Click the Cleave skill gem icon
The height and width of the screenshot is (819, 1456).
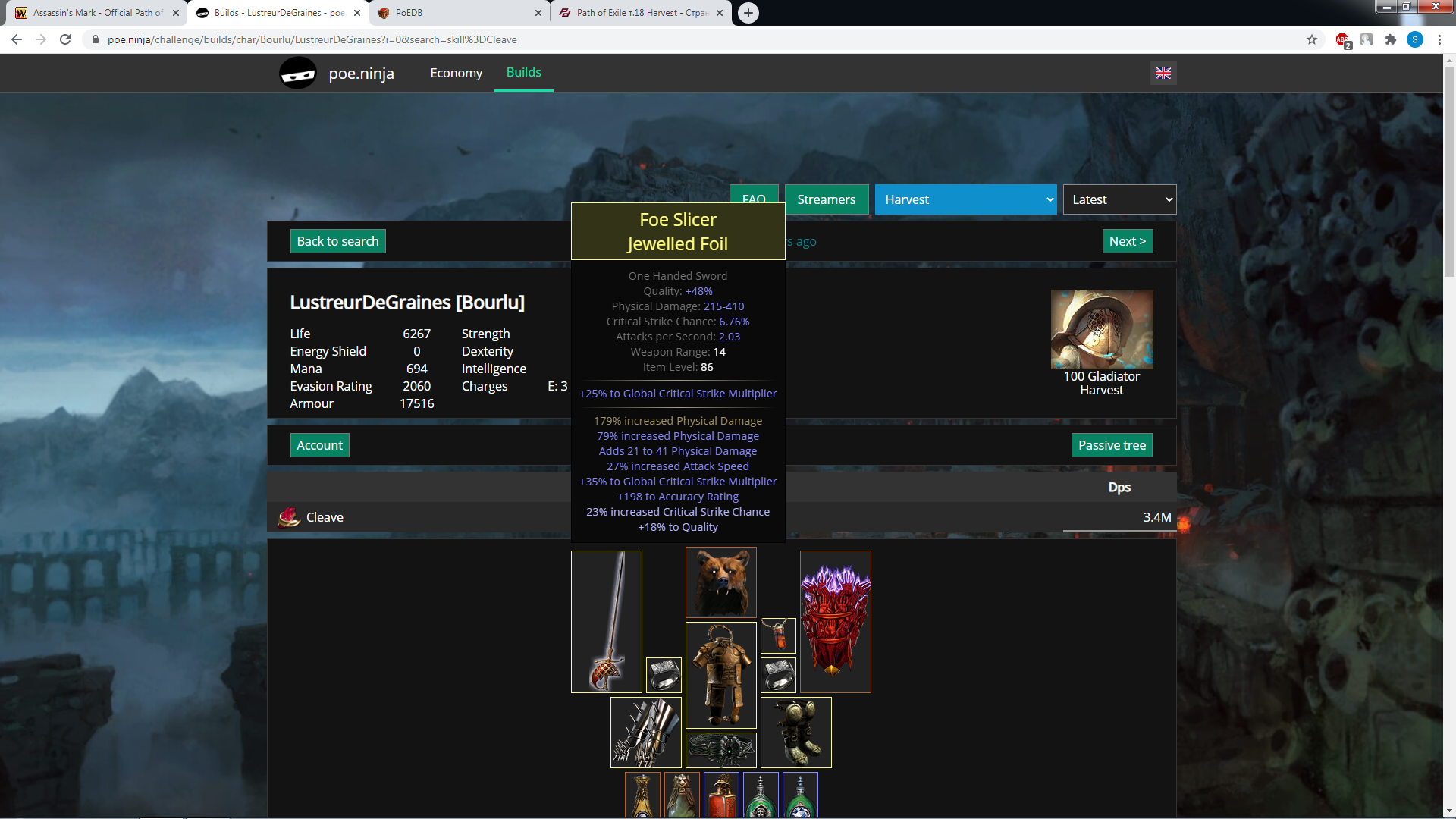[289, 517]
